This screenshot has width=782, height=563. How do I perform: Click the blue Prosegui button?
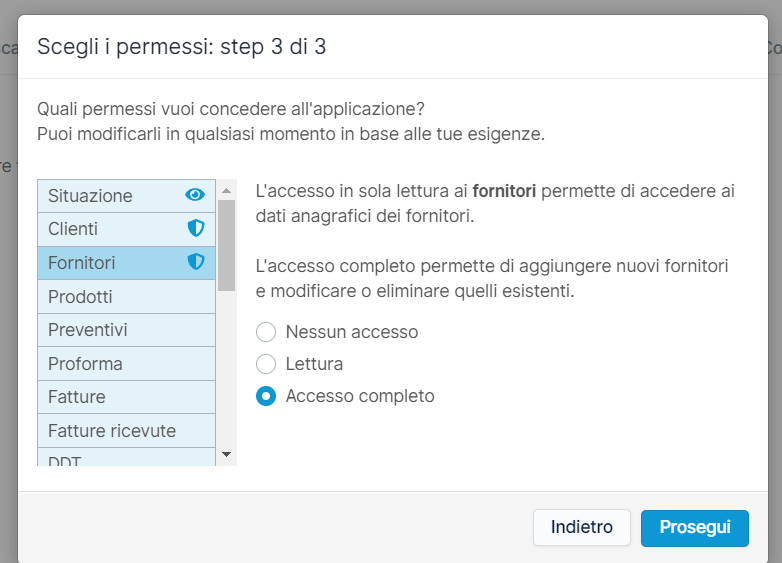[694, 527]
